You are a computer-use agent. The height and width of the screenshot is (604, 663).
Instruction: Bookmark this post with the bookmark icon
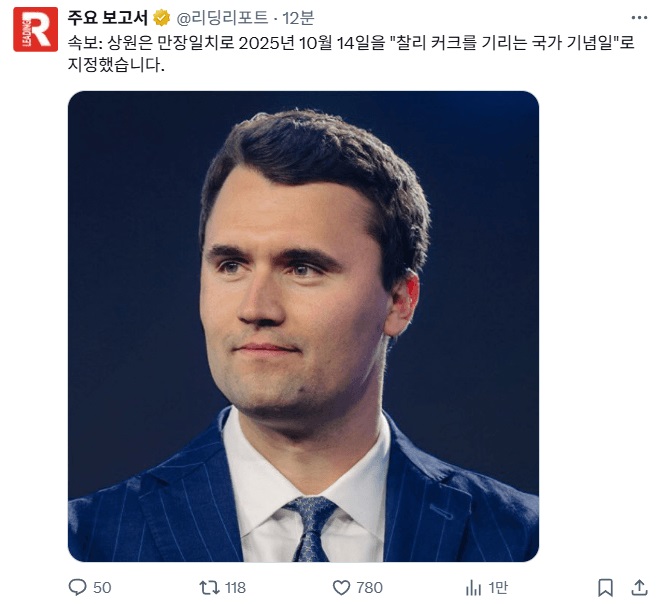point(605,587)
